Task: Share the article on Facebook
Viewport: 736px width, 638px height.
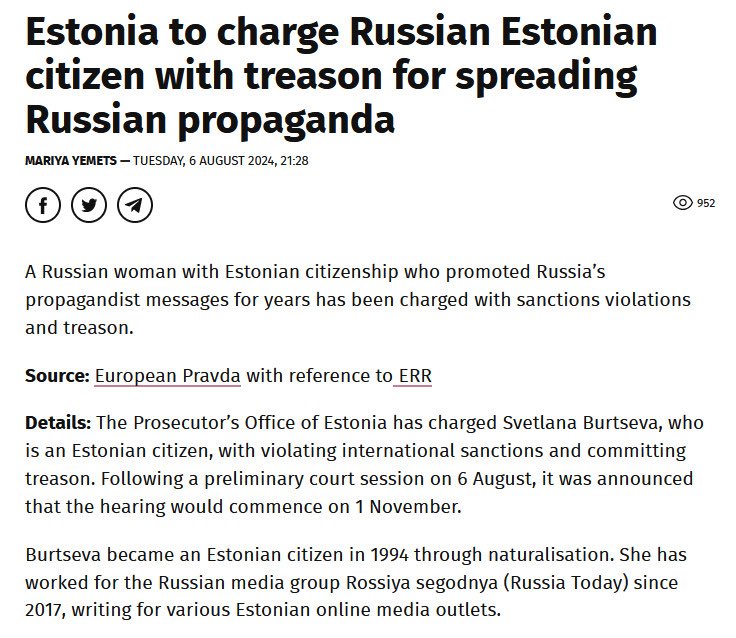Action: [43, 205]
